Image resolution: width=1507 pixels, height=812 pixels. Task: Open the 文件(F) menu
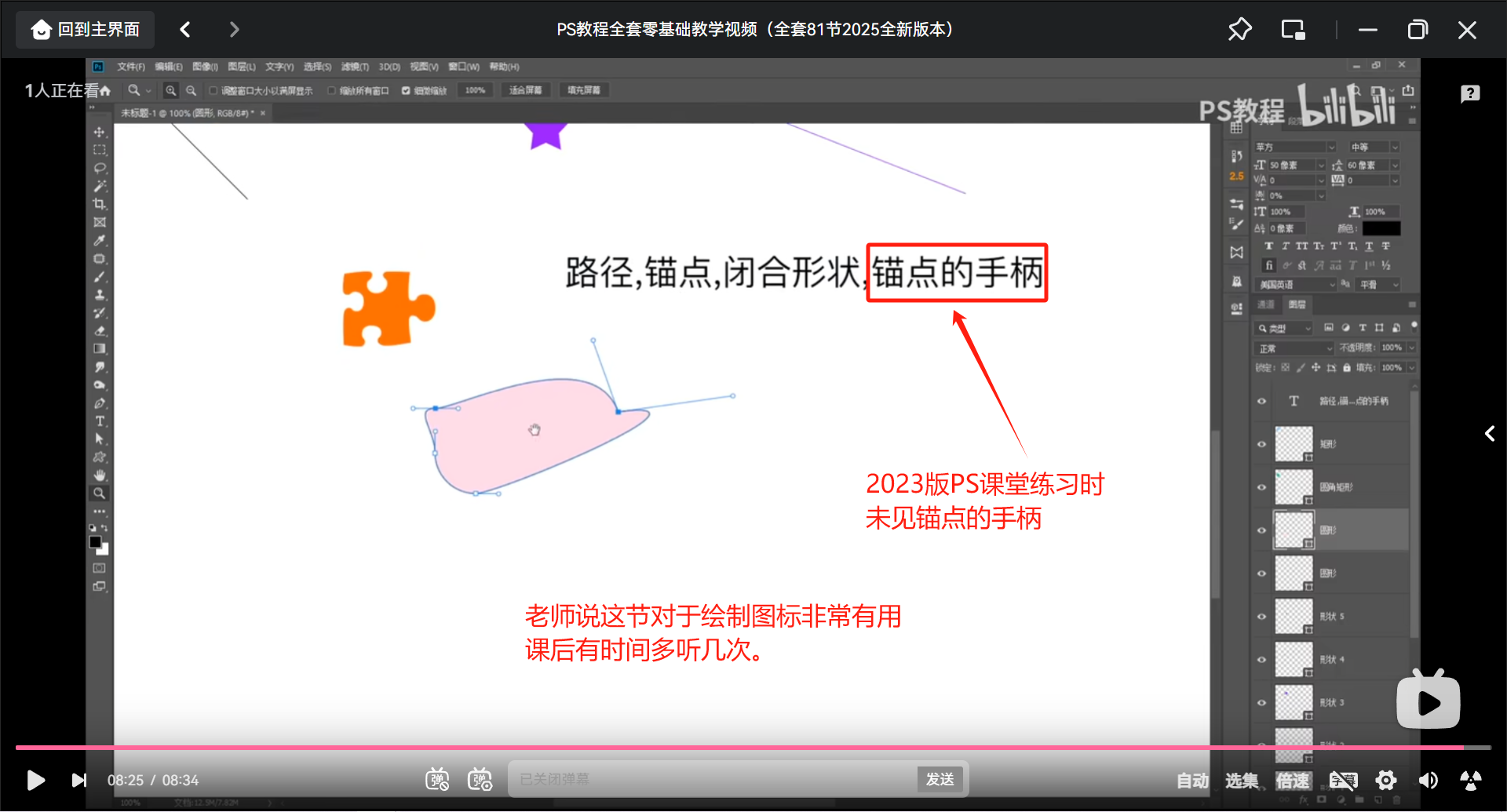(130, 67)
